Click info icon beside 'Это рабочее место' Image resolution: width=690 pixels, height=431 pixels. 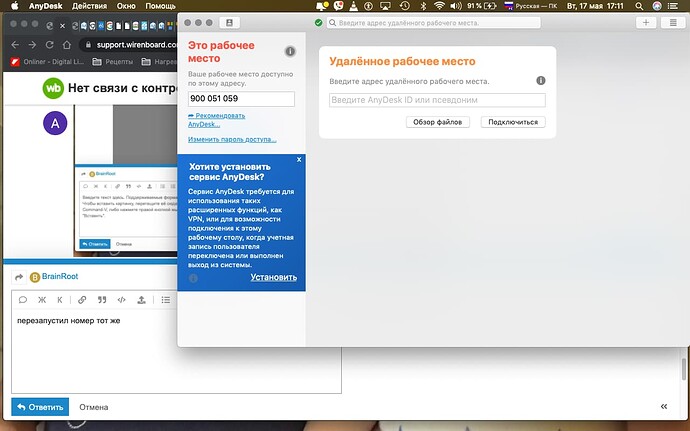click(290, 52)
